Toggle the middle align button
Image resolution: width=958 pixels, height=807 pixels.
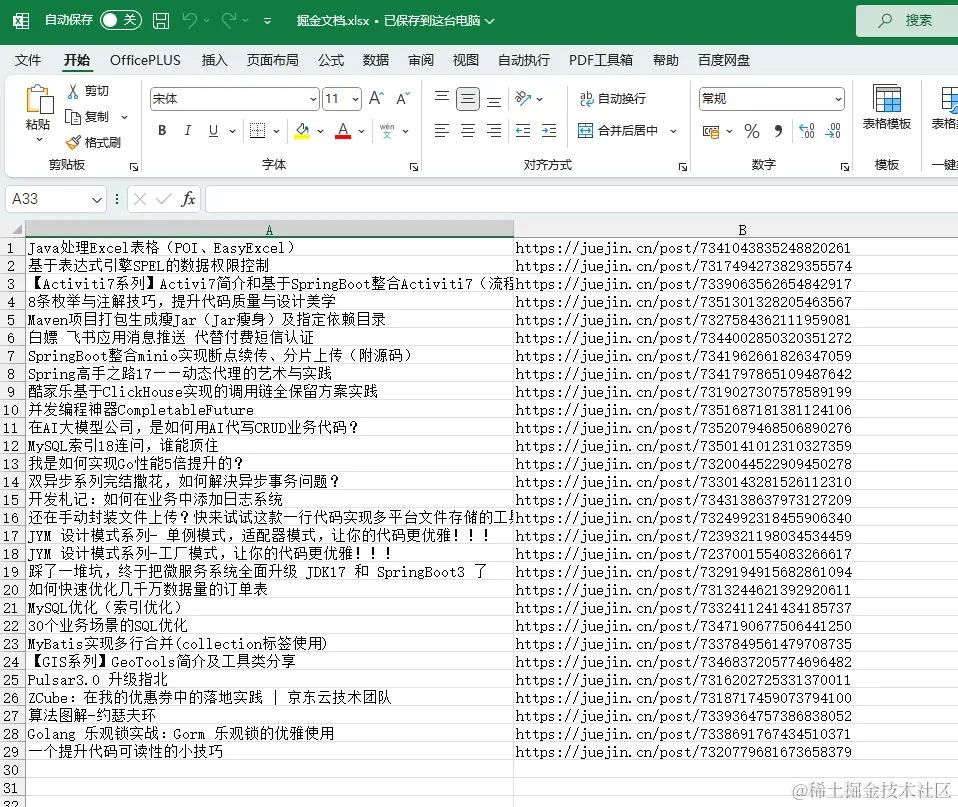click(x=468, y=98)
